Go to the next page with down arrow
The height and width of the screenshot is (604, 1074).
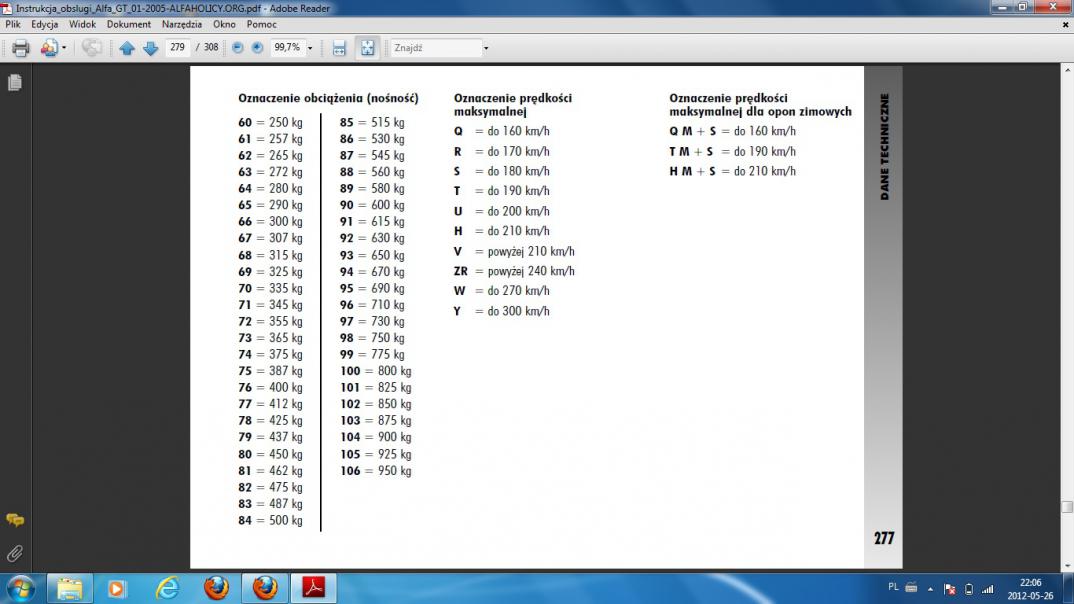click(151, 48)
